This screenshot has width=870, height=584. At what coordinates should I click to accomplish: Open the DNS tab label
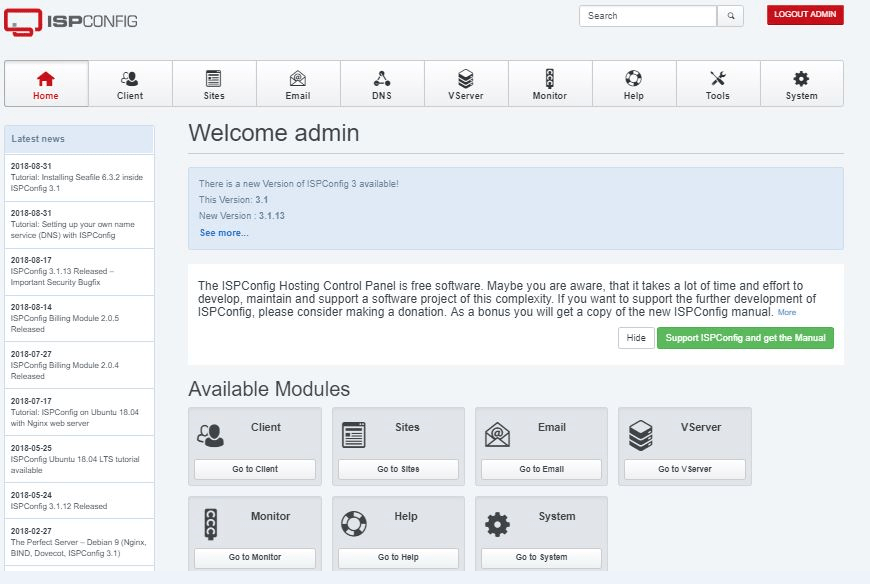click(x=382, y=96)
